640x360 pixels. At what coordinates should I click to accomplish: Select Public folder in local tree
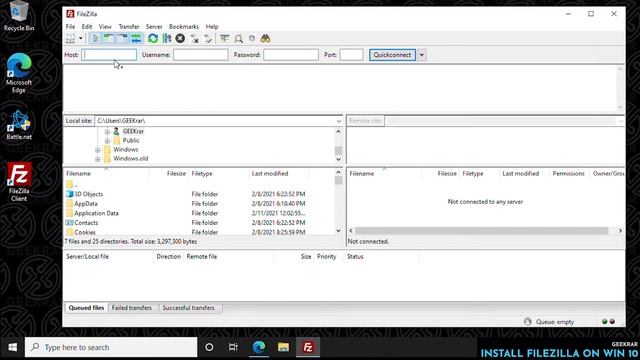(x=131, y=140)
